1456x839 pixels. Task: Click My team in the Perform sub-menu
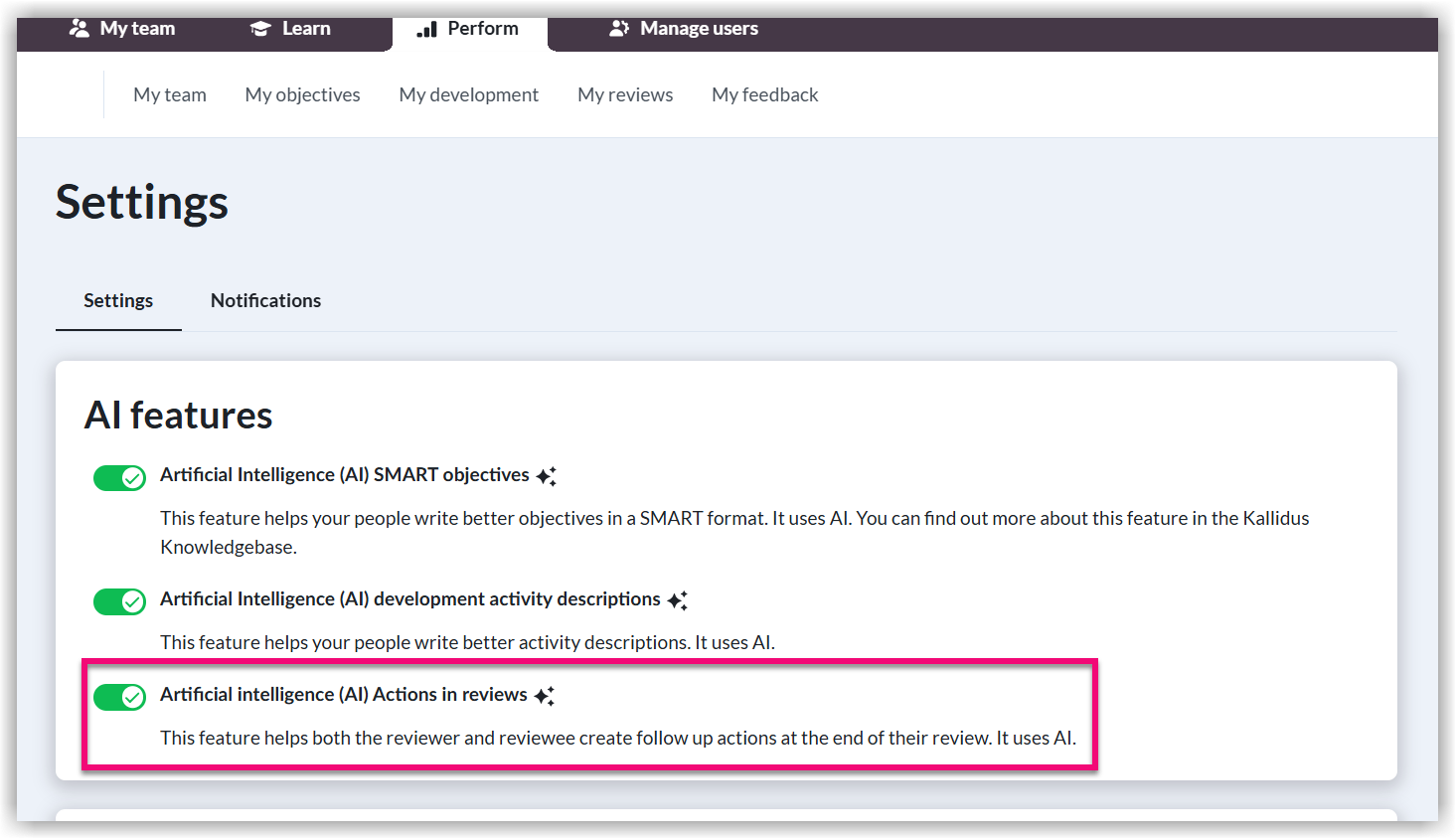(x=169, y=94)
